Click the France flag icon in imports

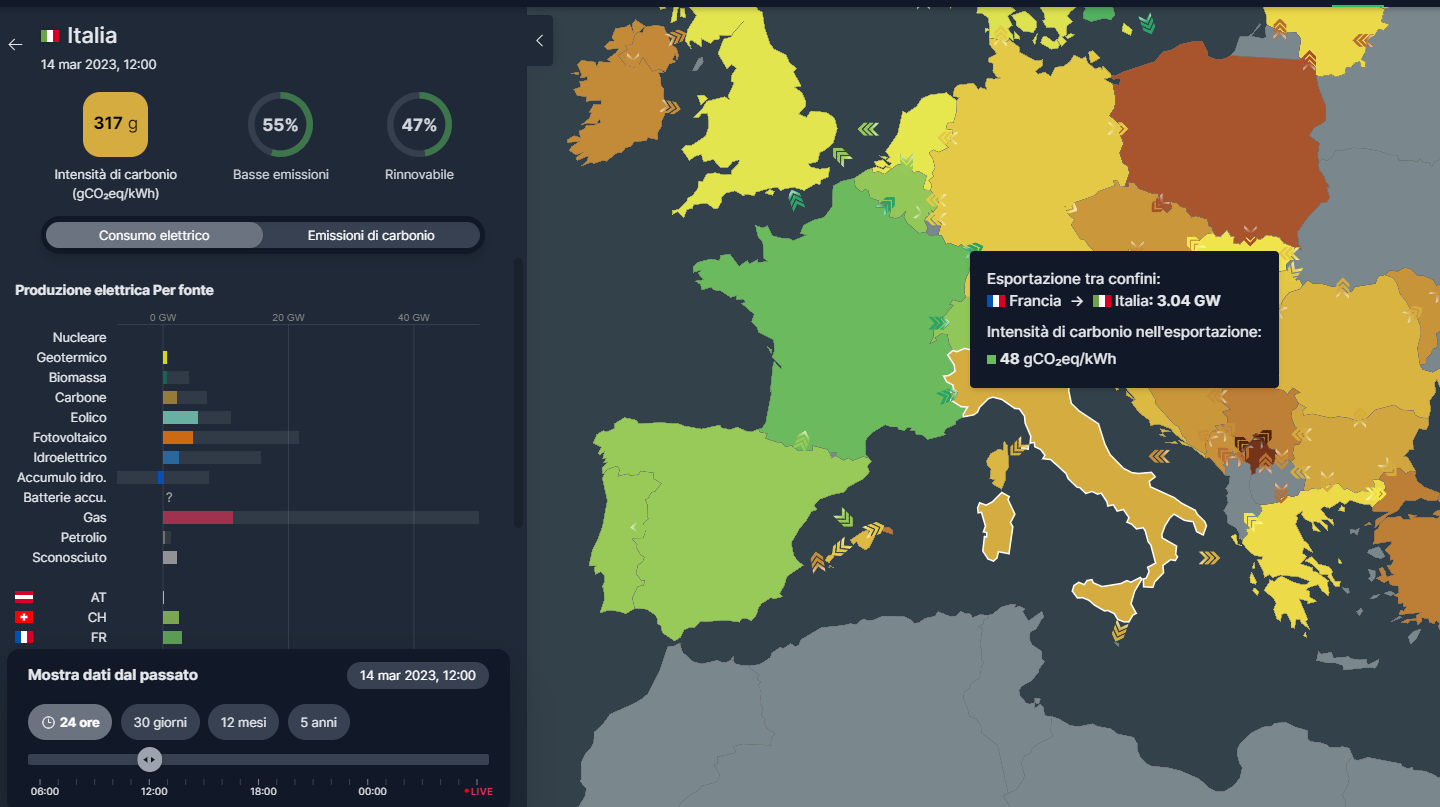[24, 637]
